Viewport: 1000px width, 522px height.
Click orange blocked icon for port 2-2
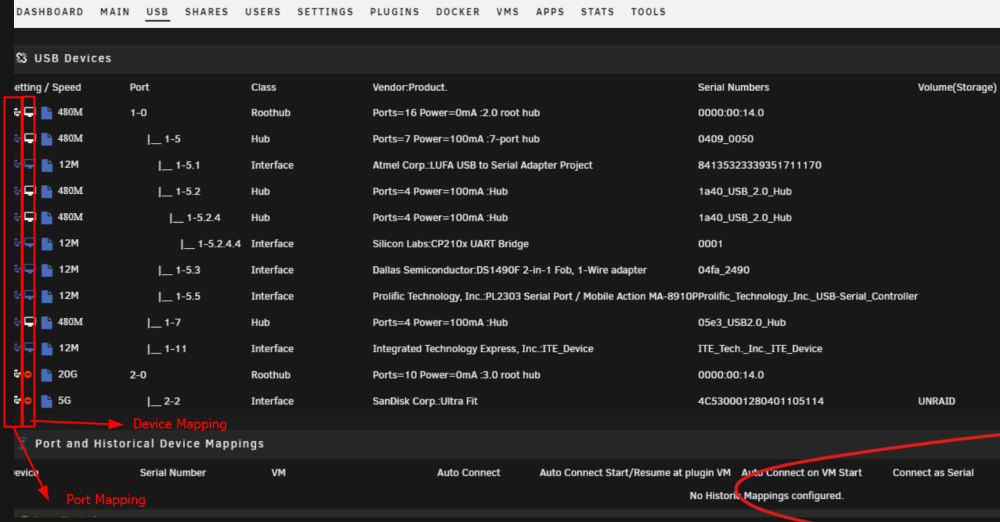pos(28,401)
